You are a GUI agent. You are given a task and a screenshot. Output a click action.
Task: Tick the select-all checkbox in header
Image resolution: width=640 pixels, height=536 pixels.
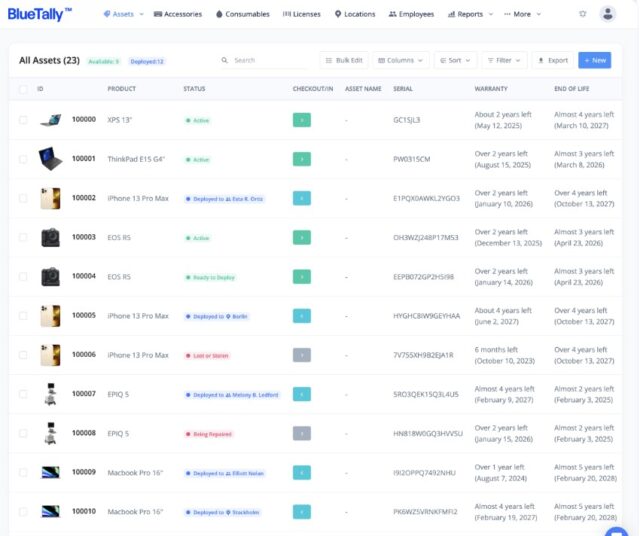pyautogui.click(x=23, y=89)
